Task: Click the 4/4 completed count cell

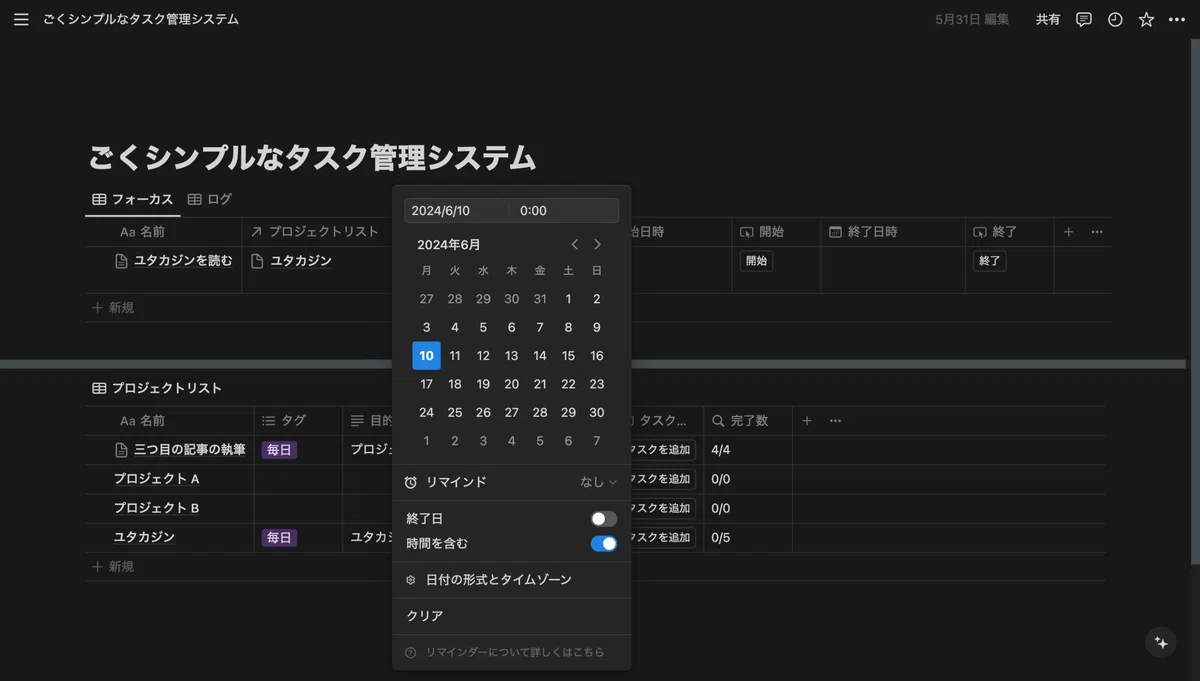Action: pyautogui.click(x=748, y=450)
